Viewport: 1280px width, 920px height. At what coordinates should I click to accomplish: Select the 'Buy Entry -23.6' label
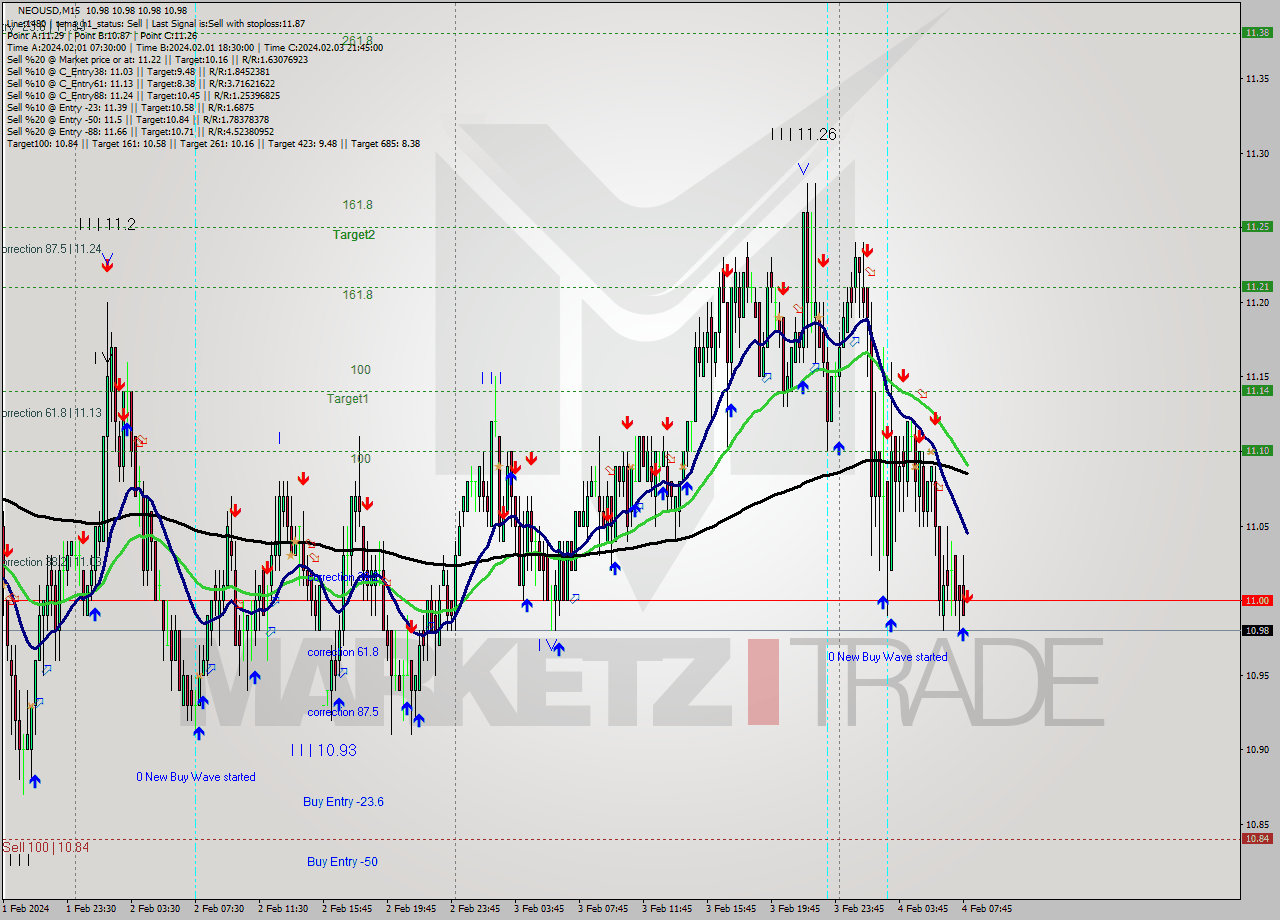click(x=343, y=801)
